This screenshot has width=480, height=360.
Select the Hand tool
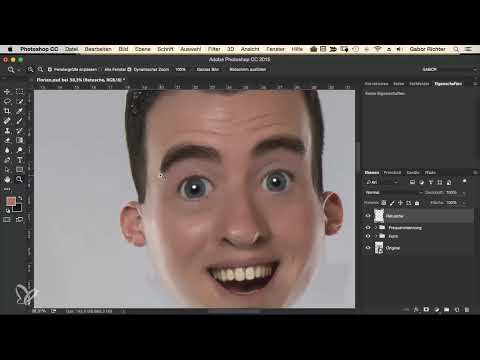pyautogui.click(x=7, y=179)
